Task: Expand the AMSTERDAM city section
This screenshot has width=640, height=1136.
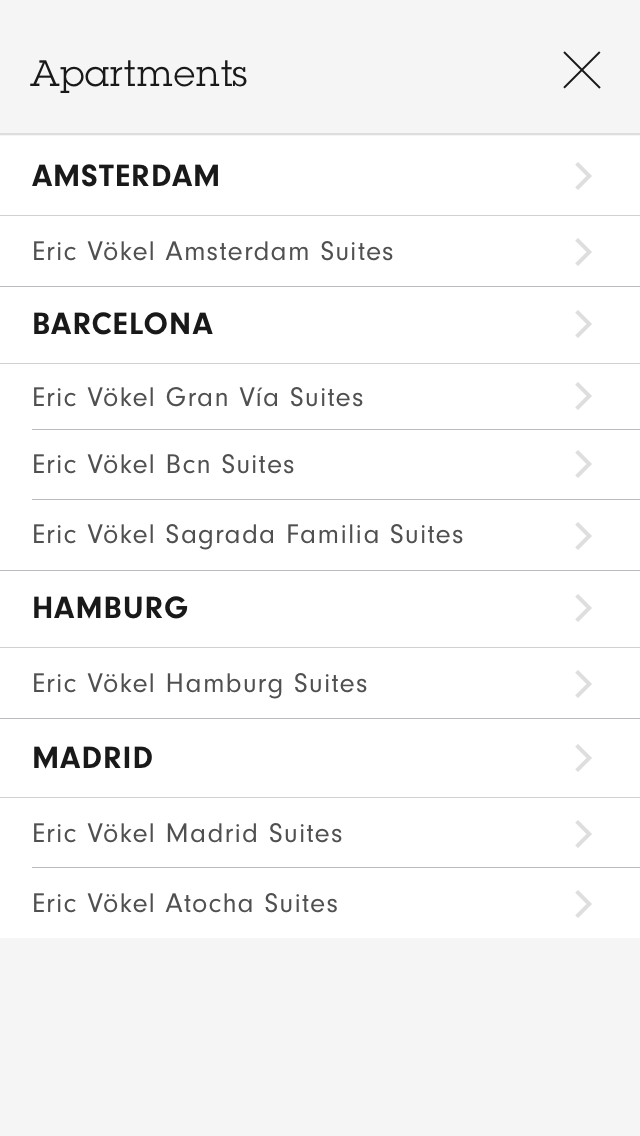Action: pyautogui.click(x=126, y=176)
